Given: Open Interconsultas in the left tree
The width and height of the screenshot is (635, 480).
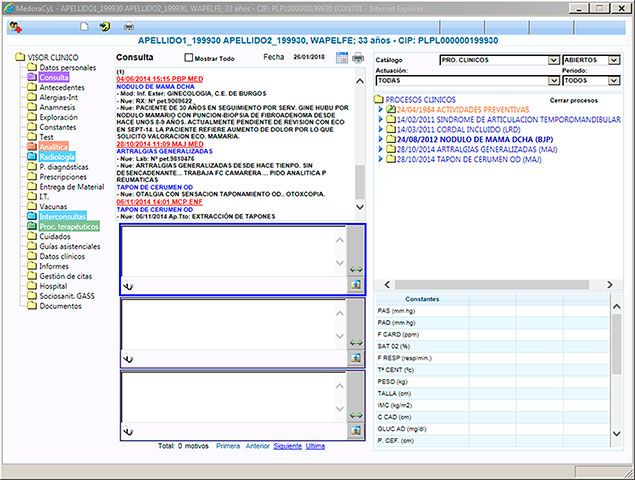Looking at the screenshot, I should (x=62, y=216).
